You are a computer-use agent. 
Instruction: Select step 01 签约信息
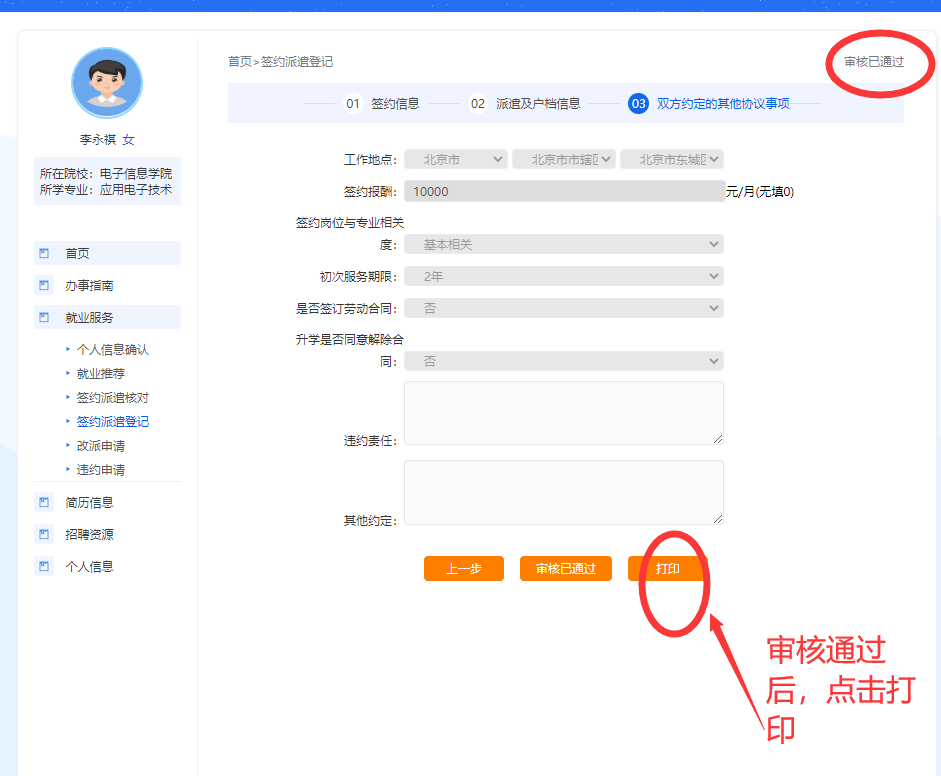coord(382,103)
